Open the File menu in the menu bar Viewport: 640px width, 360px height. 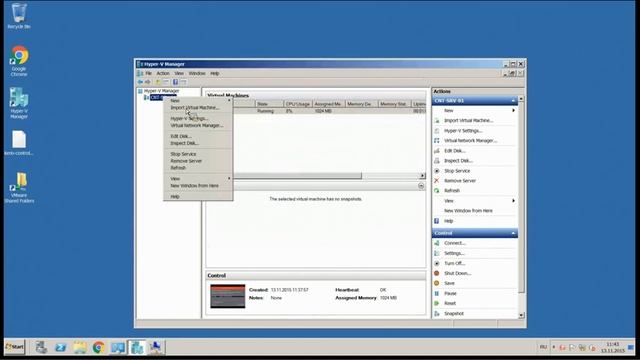coord(149,73)
